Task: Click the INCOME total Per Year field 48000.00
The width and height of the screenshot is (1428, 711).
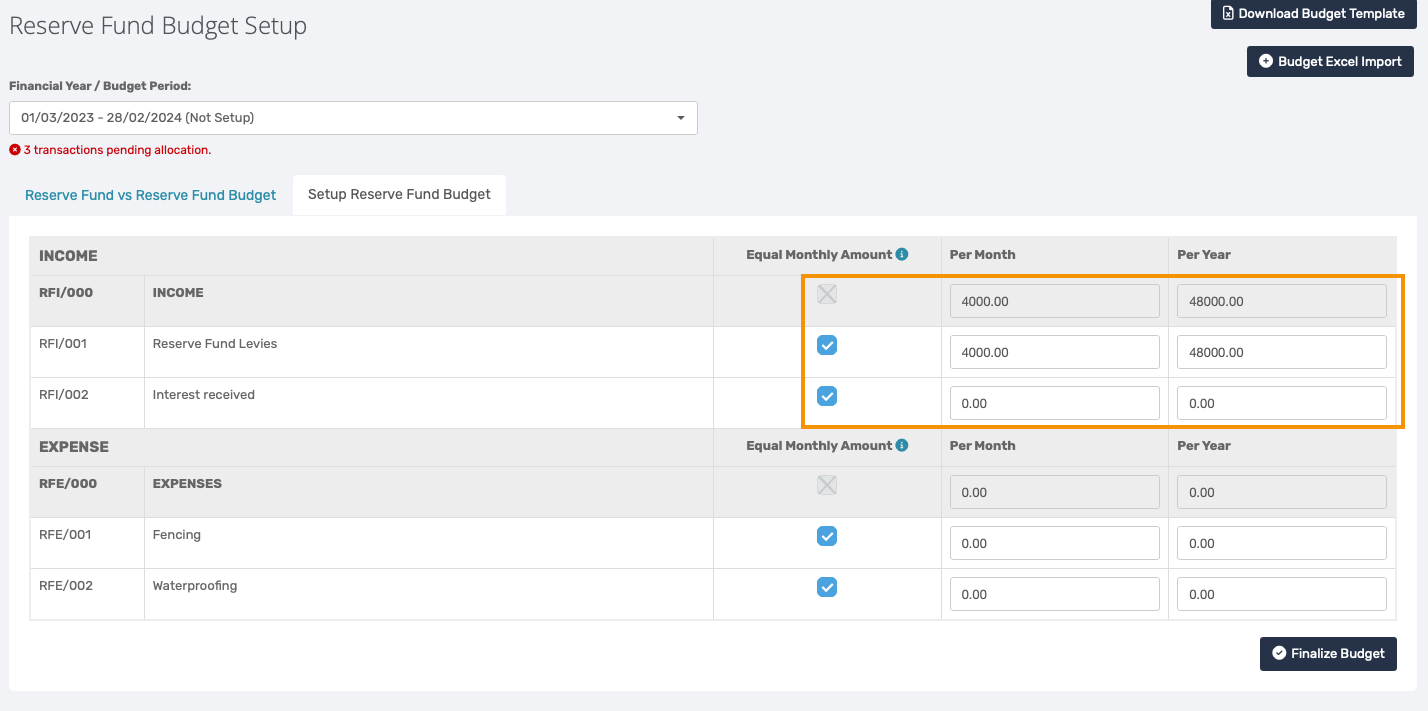Action: 1282,301
